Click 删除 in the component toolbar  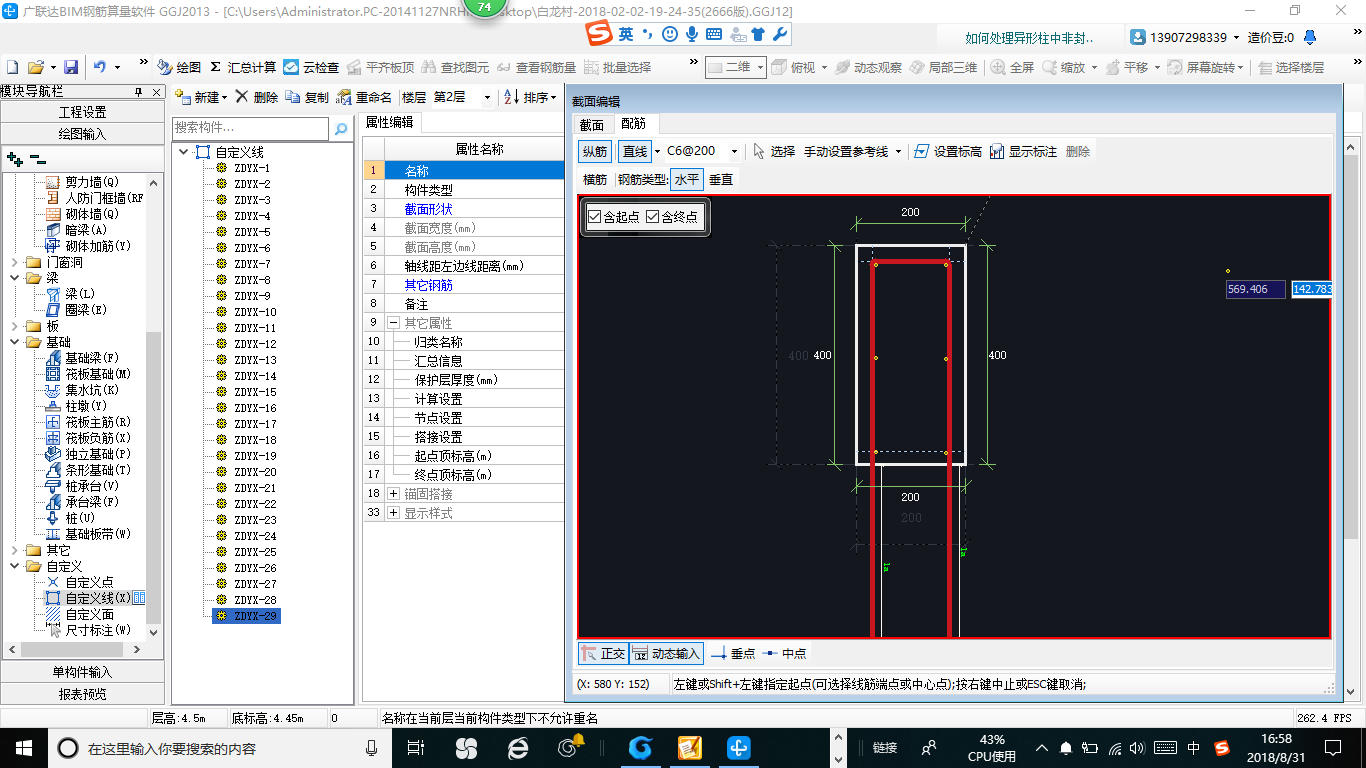(256, 97)
